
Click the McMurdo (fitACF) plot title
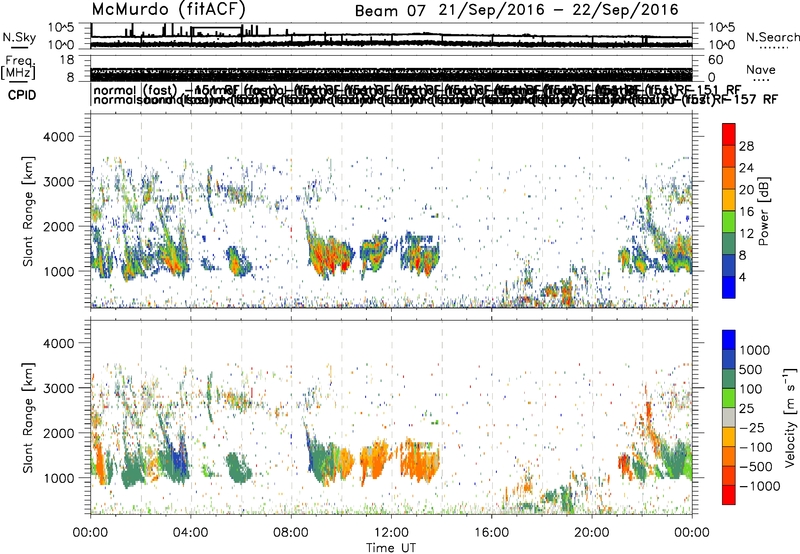pos(169,10)
